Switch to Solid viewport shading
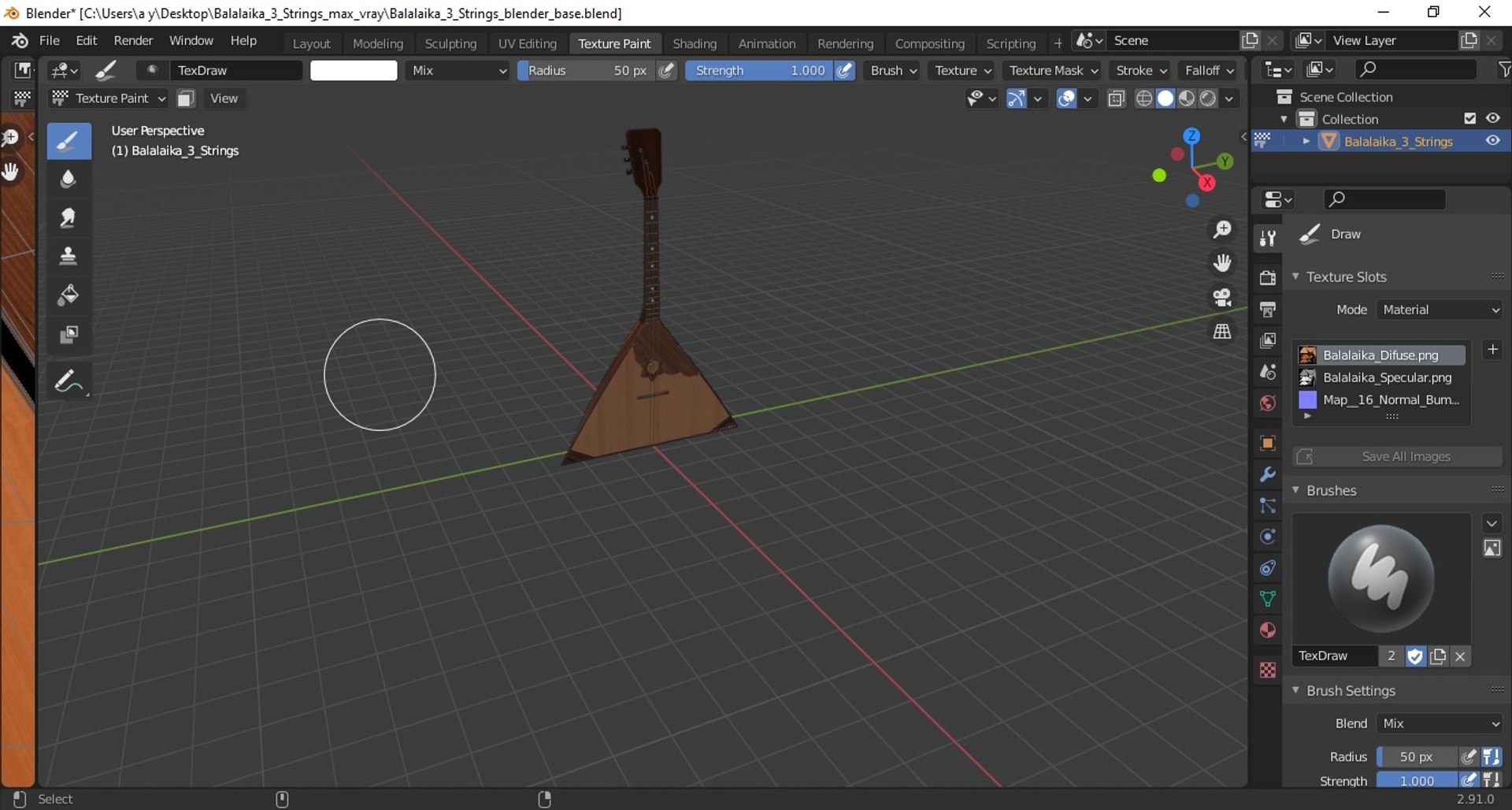1512x810 pixels. coord(1165,98)
